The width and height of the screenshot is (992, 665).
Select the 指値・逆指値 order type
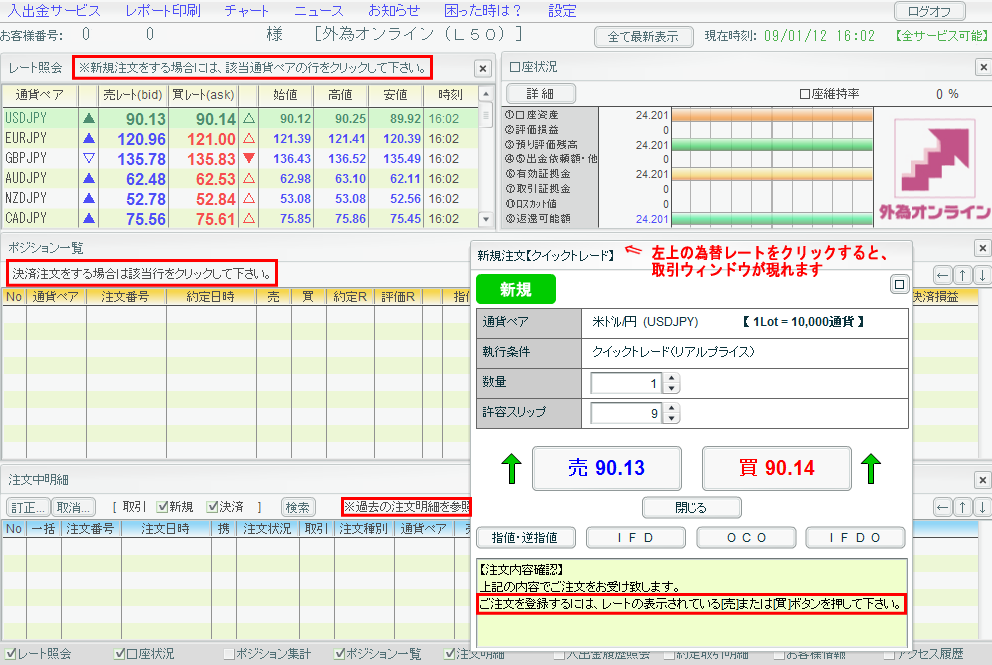click(525, 538)
